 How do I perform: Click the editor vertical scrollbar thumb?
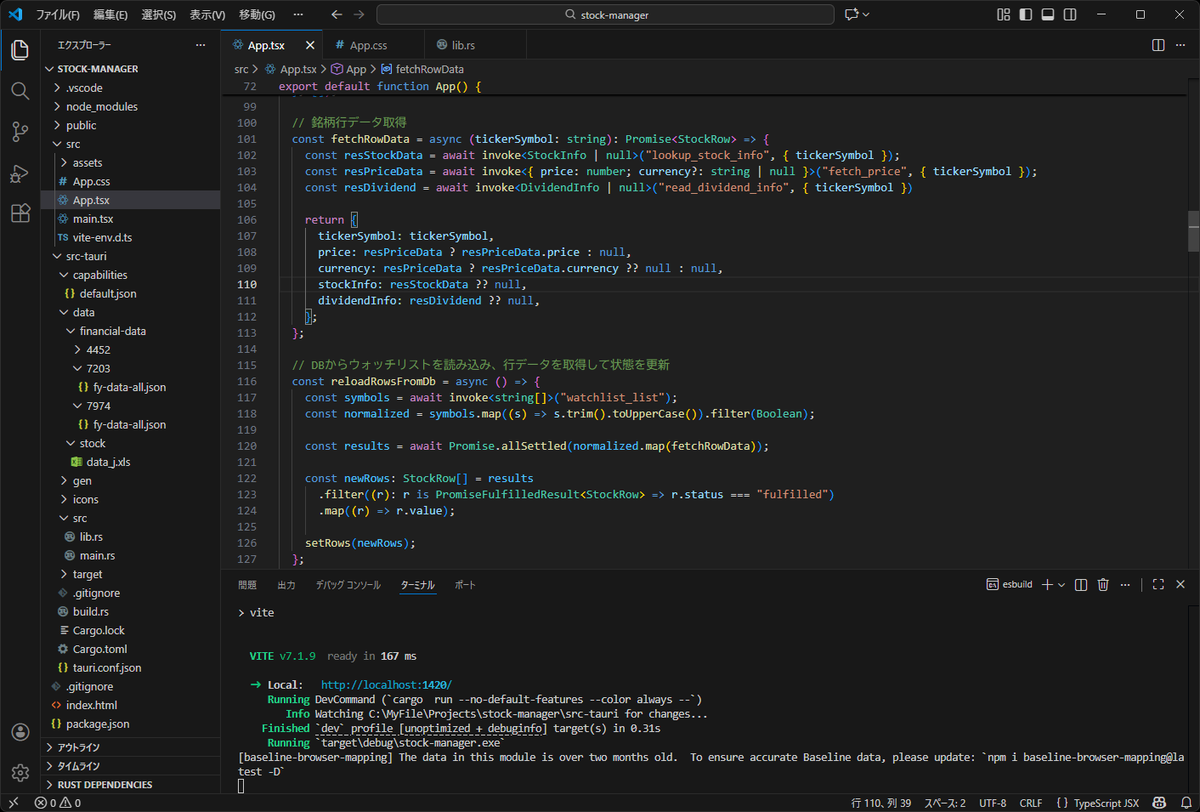point(1193,231)
